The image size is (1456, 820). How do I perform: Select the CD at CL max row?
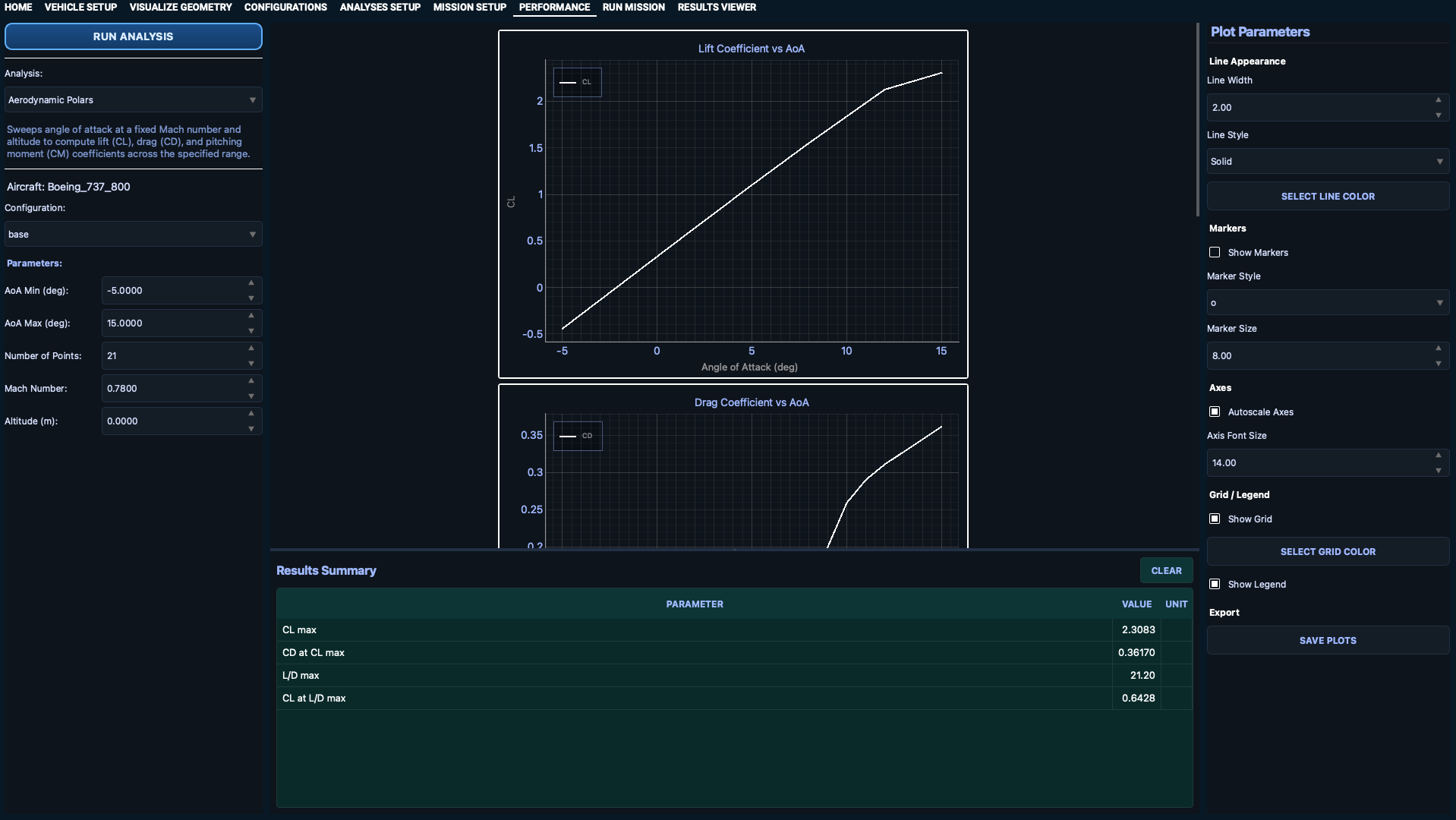click(x=734, y=653)
